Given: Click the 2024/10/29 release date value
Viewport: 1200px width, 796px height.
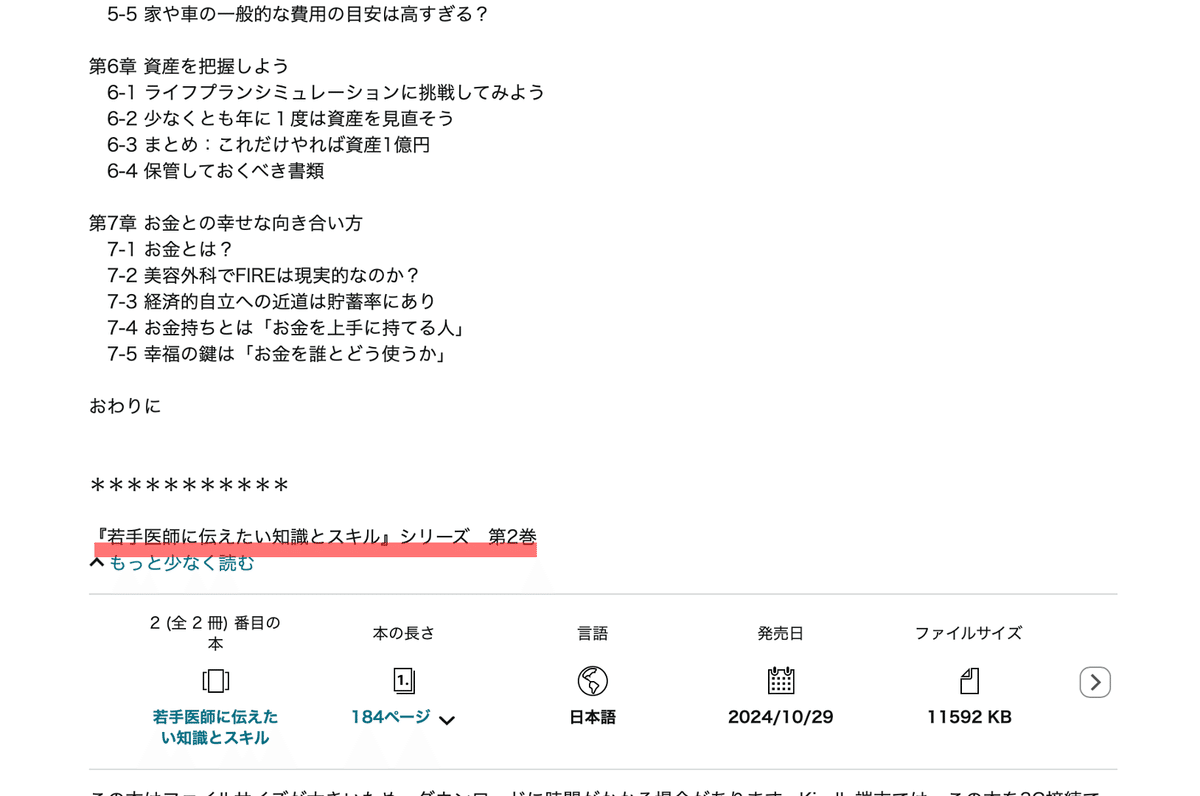Looking at the screenshot, I should pyautogui.click(x=781, y=717).
